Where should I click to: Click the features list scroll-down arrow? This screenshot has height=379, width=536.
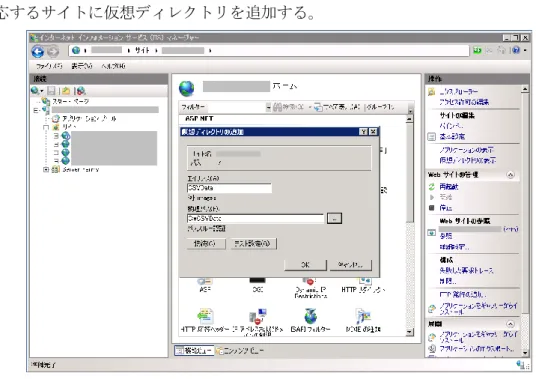tap(409, 331)
